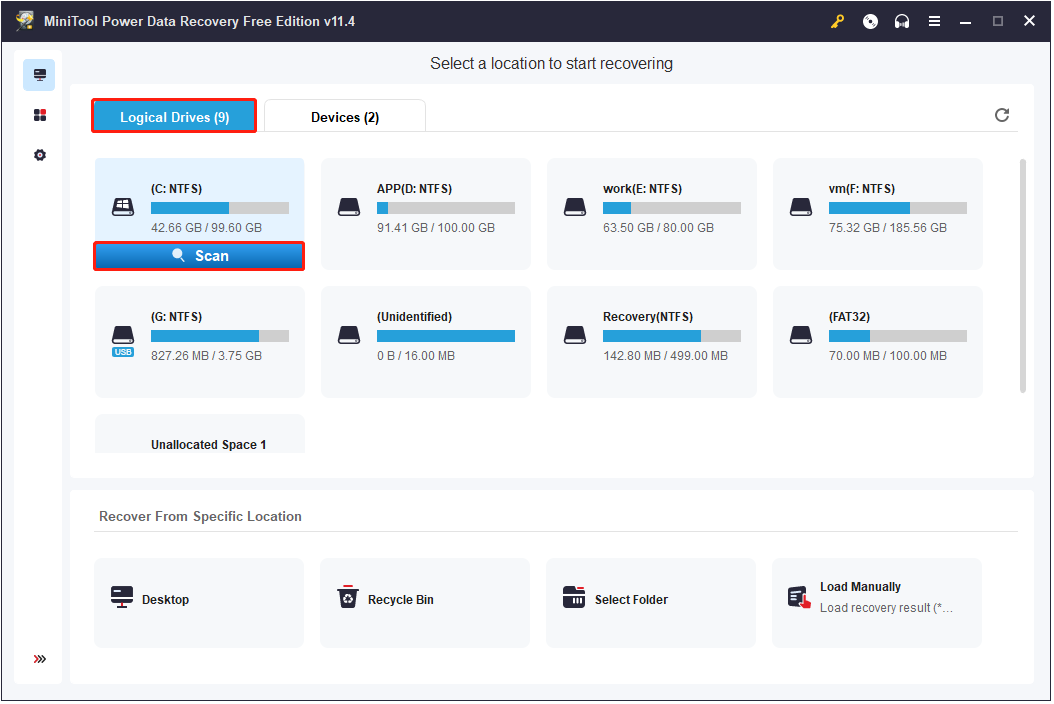
Task: Click '63.50 GB / 80.00 GB' text
Action: click(658, 228)
